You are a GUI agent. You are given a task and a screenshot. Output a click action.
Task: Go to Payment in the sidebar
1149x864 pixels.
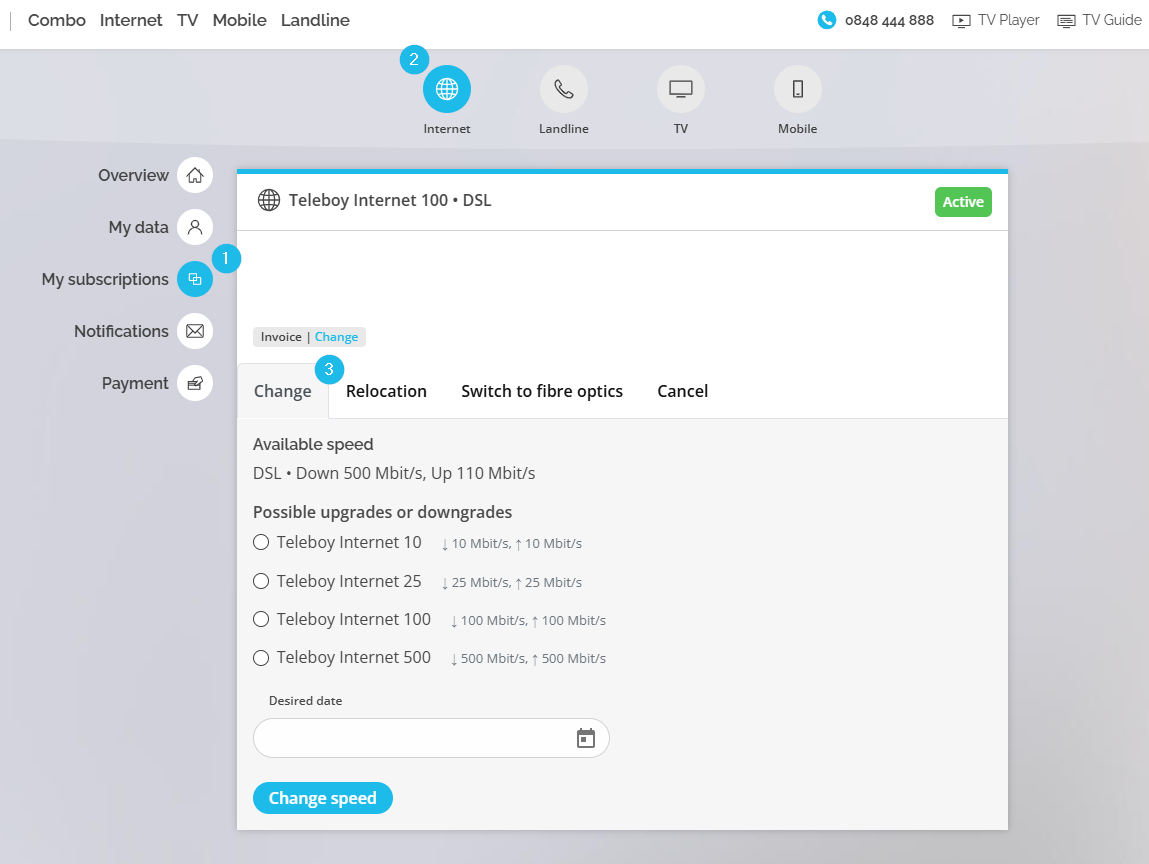[135, 383]
